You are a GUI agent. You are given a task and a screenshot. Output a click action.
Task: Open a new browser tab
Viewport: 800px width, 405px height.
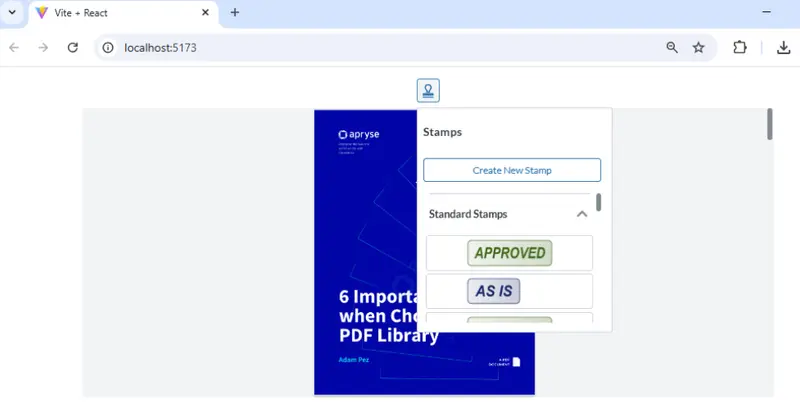[x=235, y=13]
